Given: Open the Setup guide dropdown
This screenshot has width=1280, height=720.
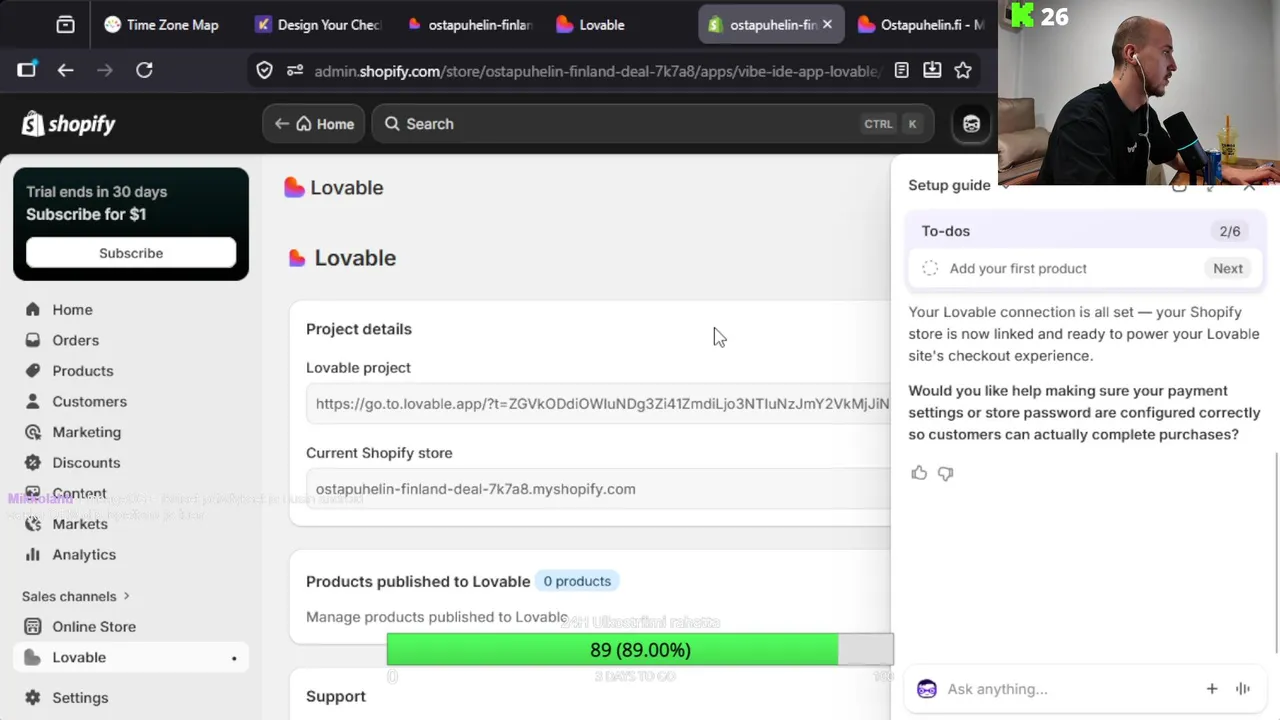Looking at the screenshot, I should pos(957,185).
